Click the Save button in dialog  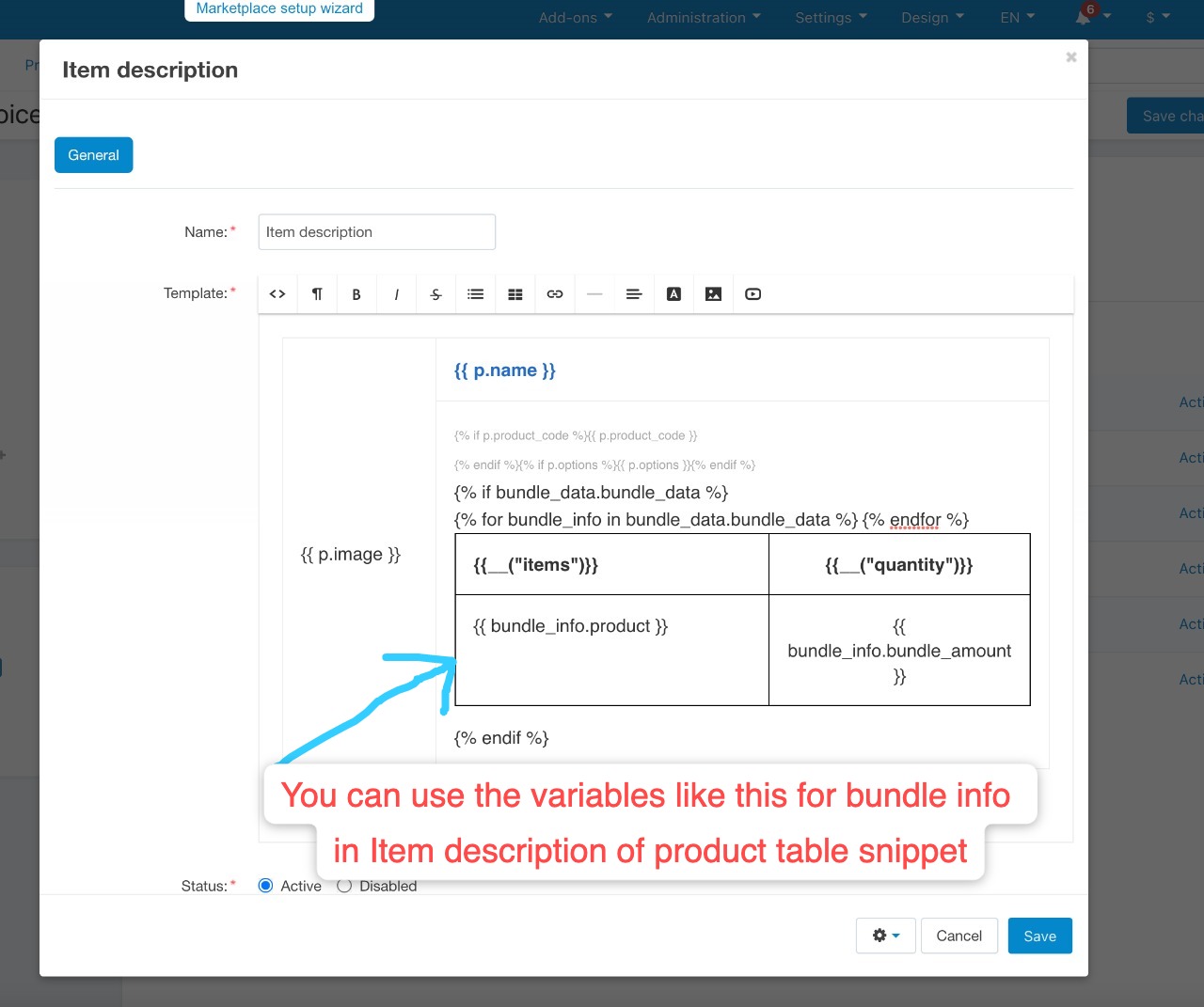point(1040,936)
